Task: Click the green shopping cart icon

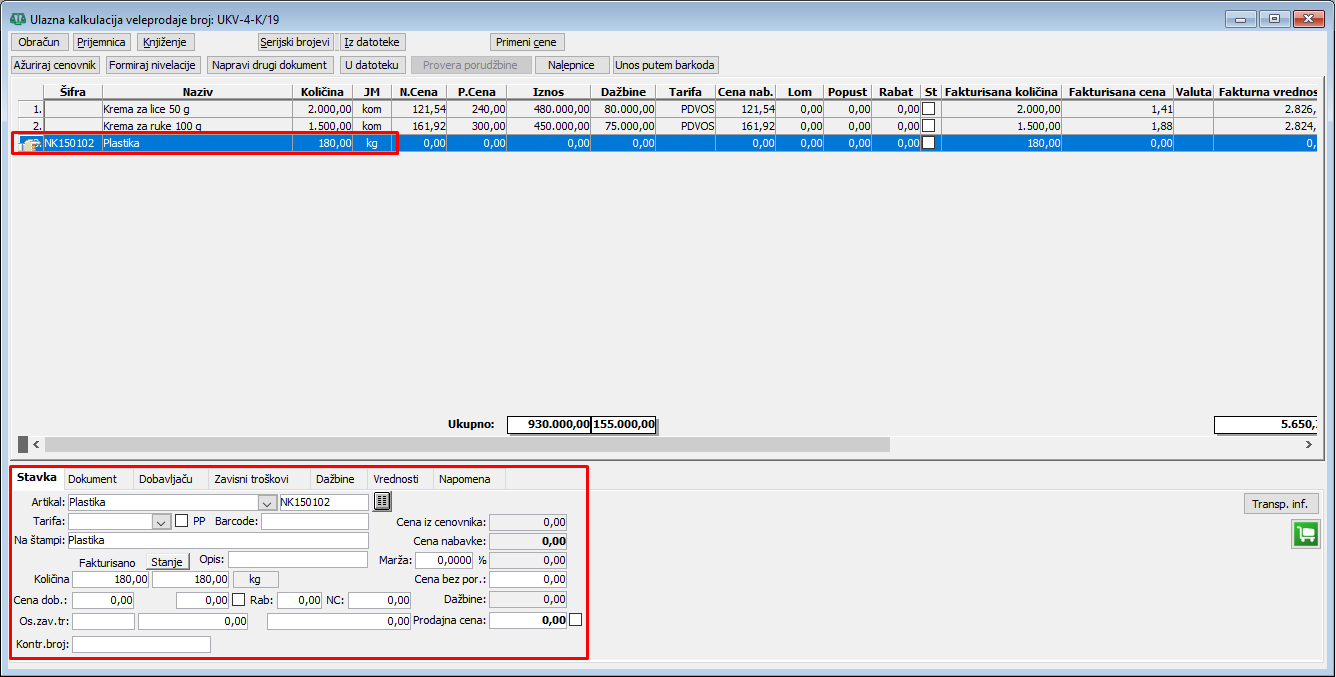Action: [x=1304, y=534]
